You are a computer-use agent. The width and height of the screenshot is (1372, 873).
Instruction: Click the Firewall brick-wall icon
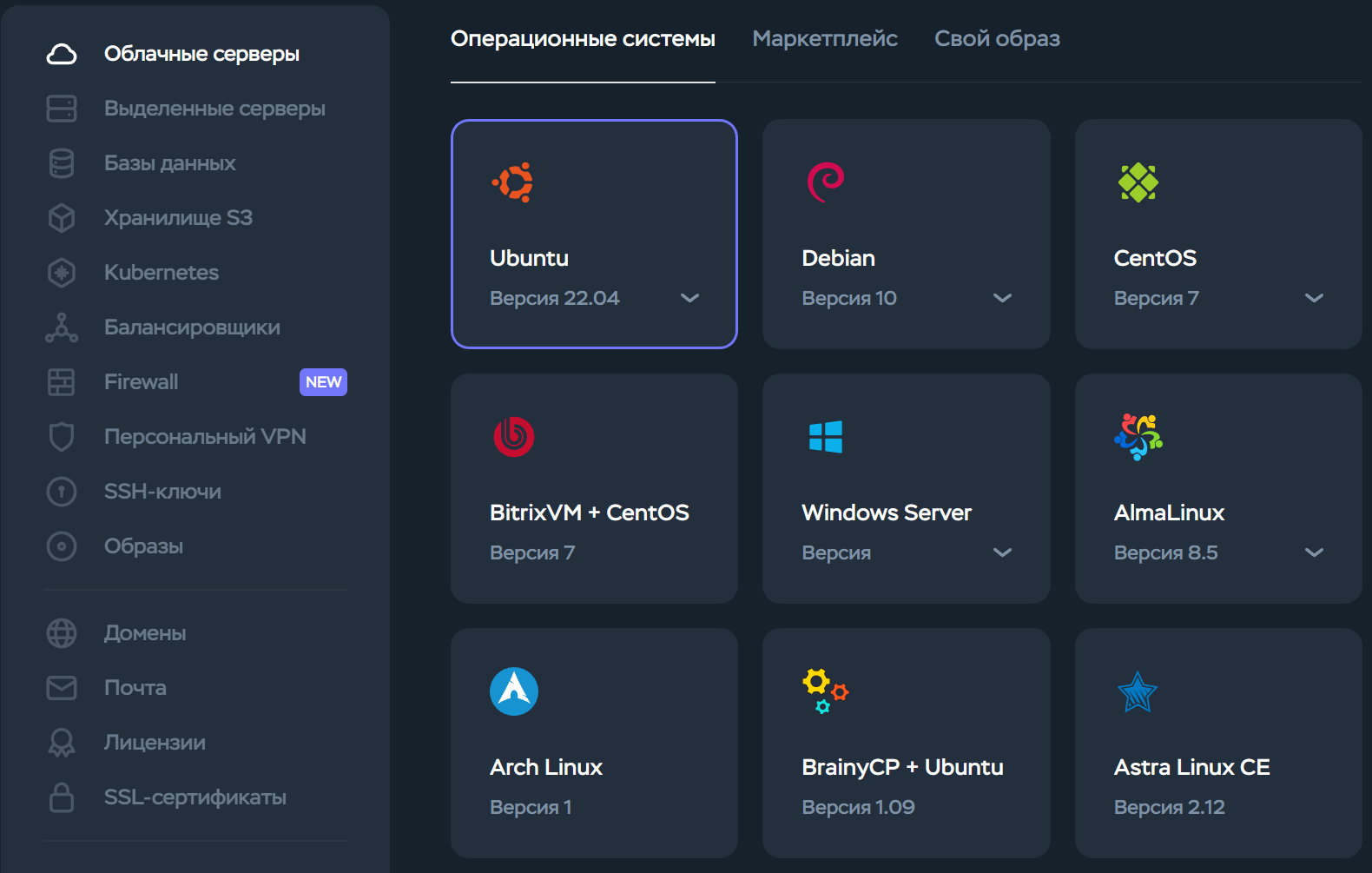point(62,382)
